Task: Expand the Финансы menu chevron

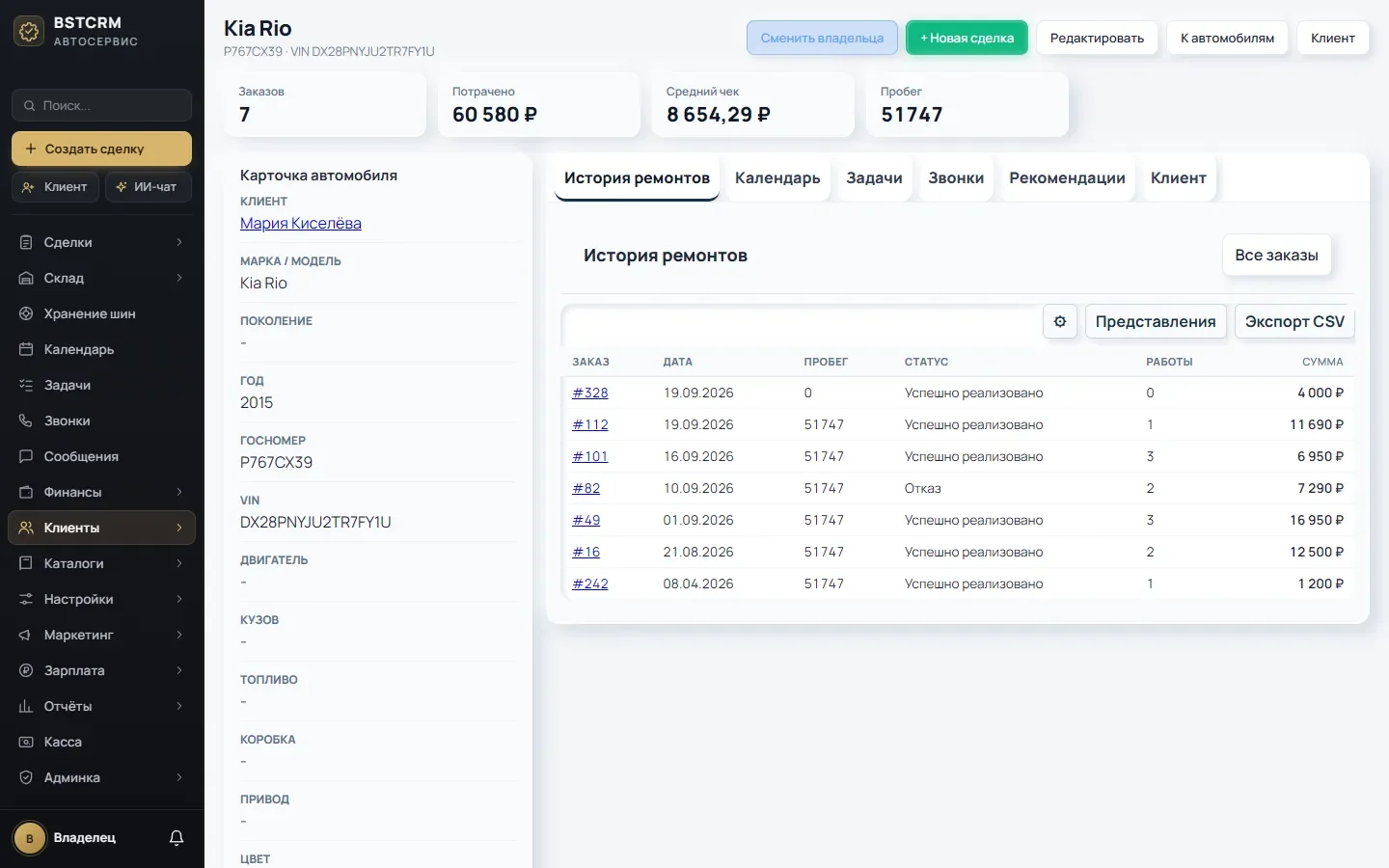Action: (x=179, y=492)
